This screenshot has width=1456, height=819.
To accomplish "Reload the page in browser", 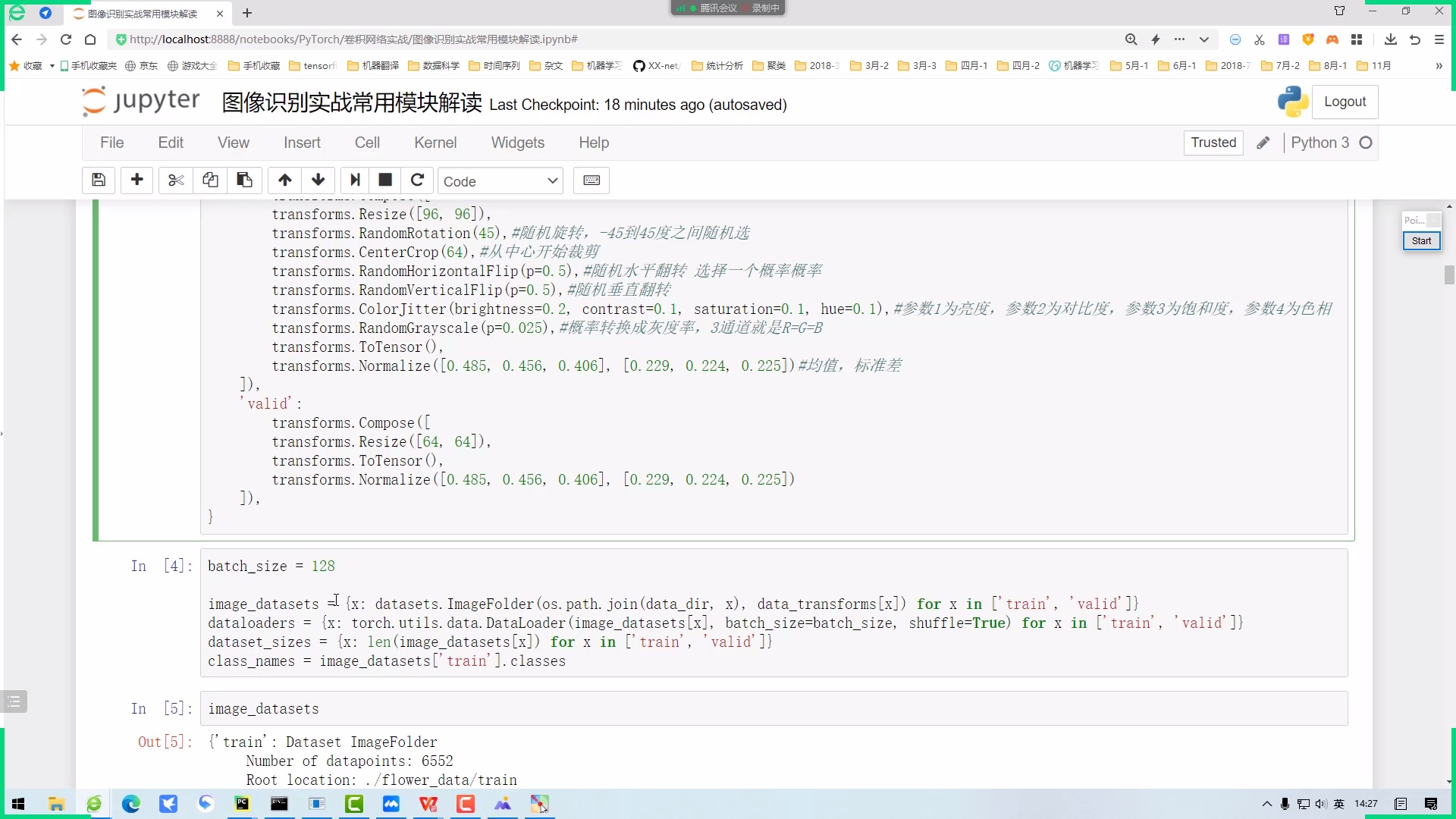I will click(x=66, y=39).
